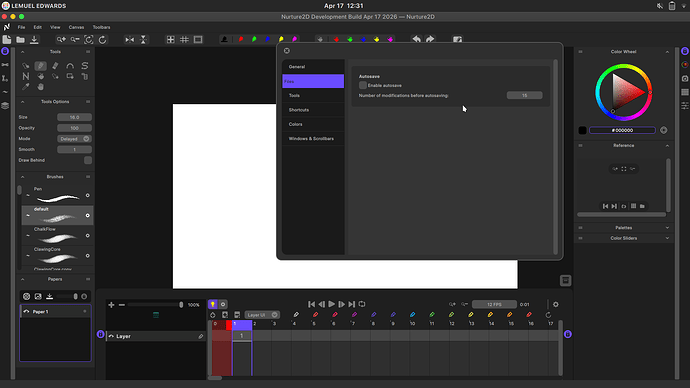Close the preferences dialog
Screen dimensions: 690x388
coord(286,51)
